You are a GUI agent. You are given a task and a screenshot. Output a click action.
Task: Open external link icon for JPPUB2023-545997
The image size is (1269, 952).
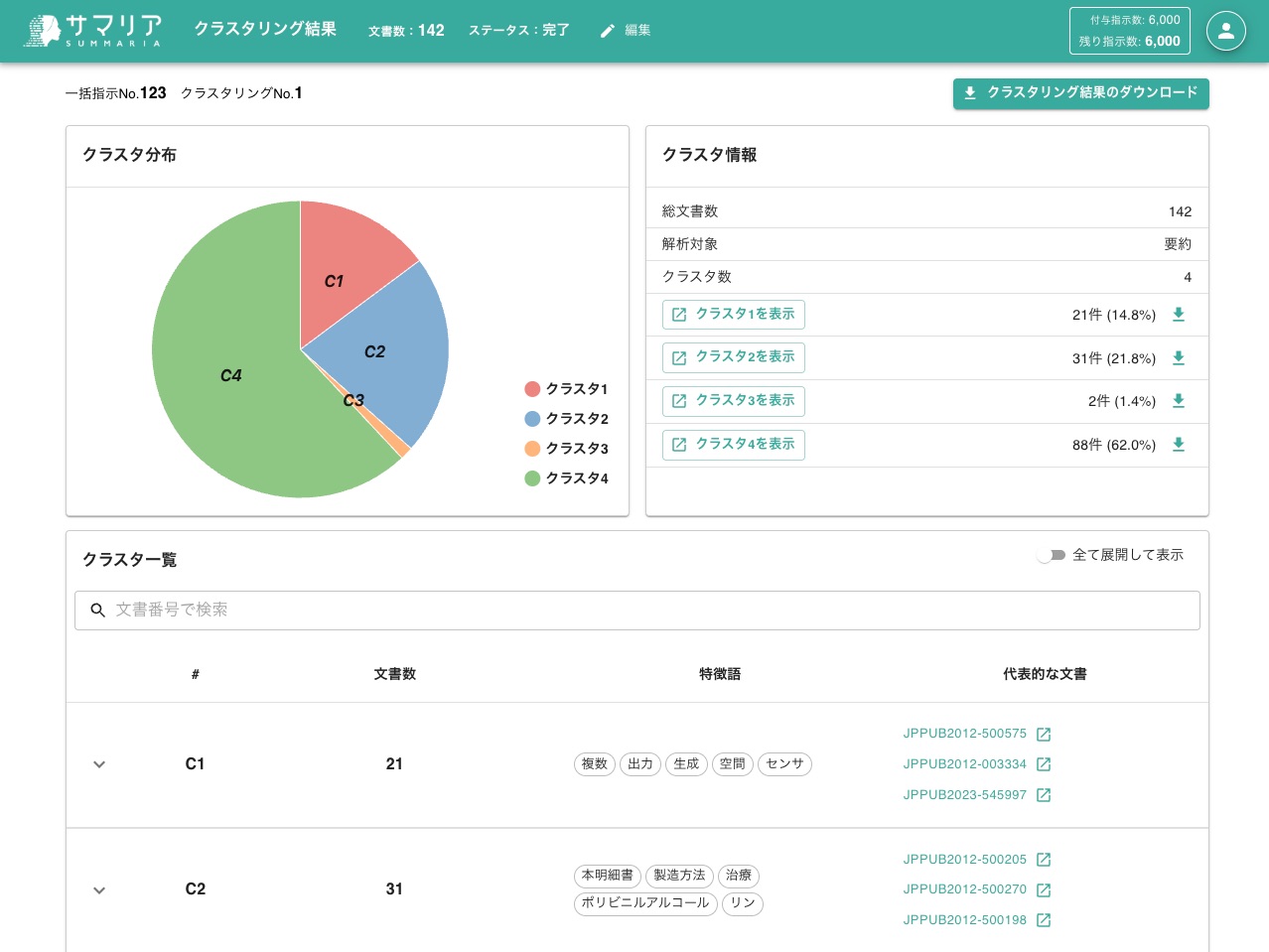pos(1044,795)
